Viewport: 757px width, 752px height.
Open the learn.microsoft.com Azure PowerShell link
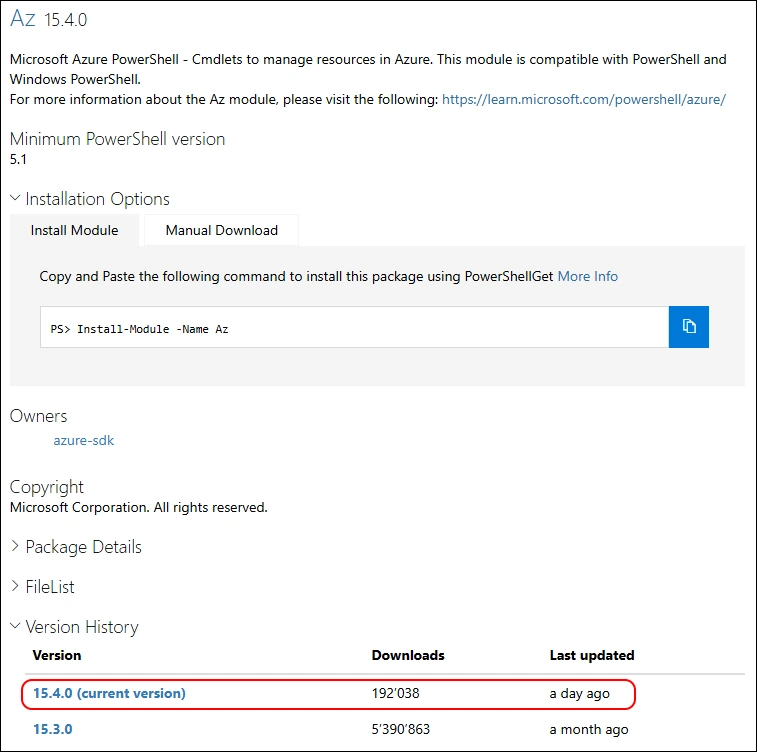(x=583, y=99)
